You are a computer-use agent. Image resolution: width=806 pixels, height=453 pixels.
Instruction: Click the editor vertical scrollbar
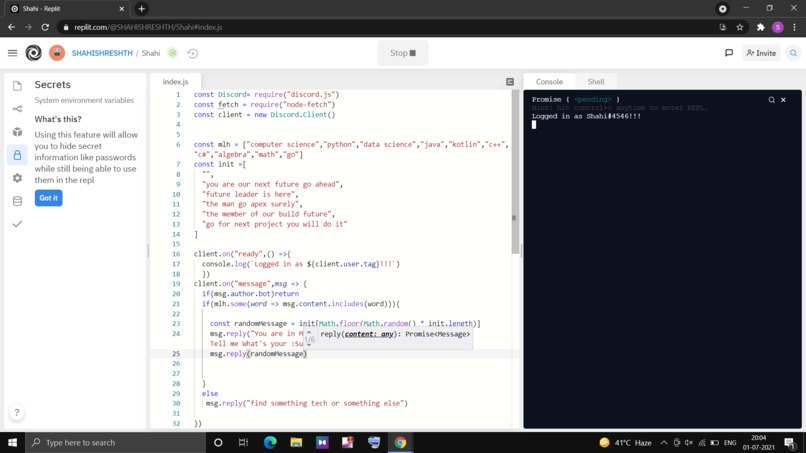pos(515,172)
